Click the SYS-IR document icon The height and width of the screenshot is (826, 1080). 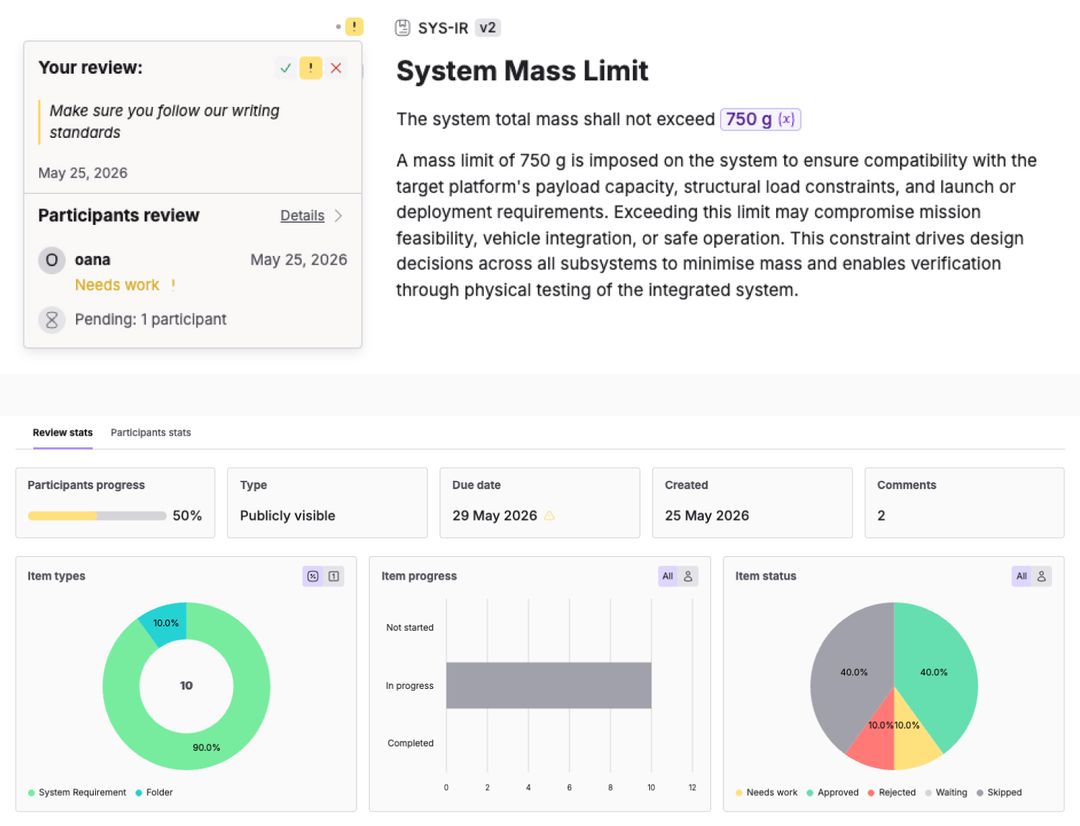click(402, 28)
